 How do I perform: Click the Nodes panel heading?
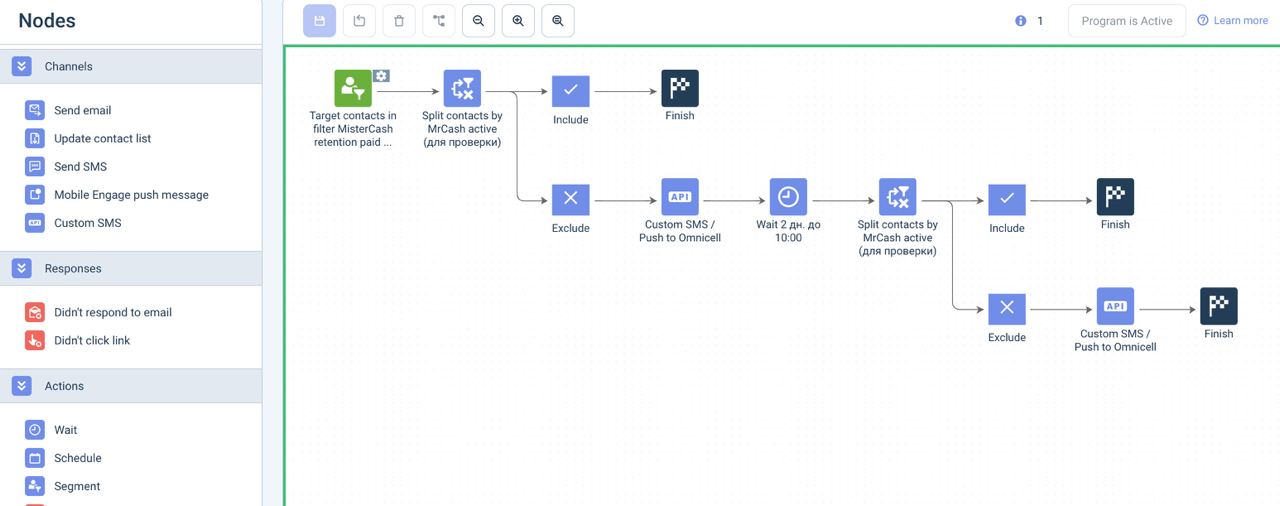pos(47,20)
